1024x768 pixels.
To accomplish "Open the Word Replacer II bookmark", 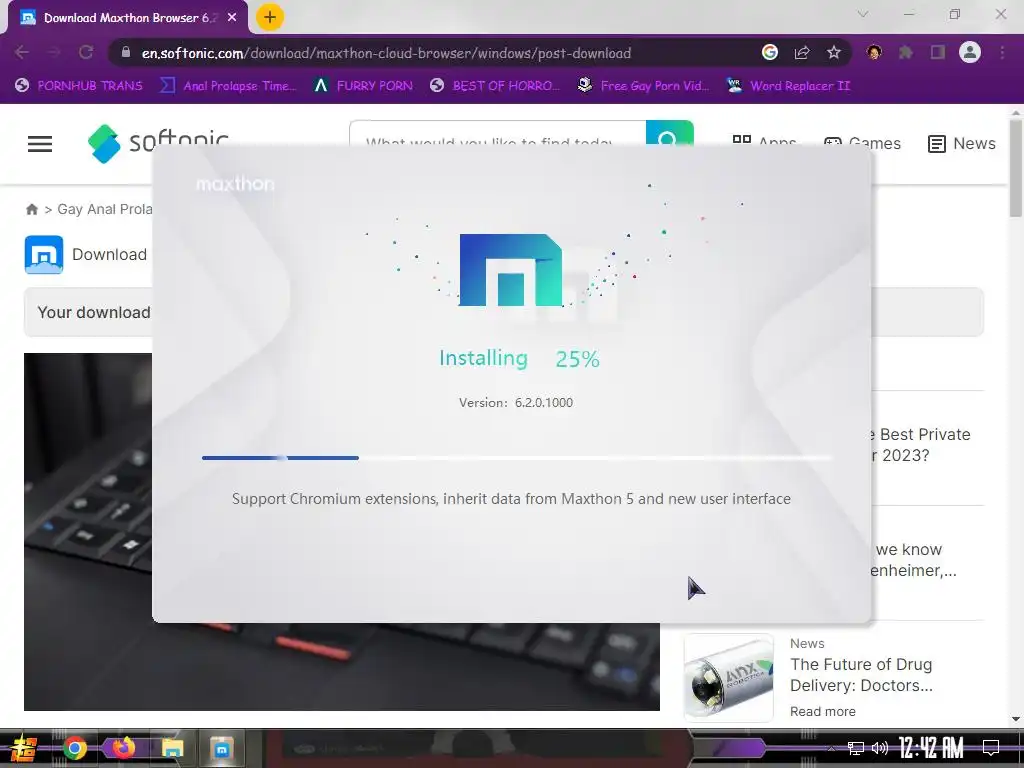I will [788, 86].
